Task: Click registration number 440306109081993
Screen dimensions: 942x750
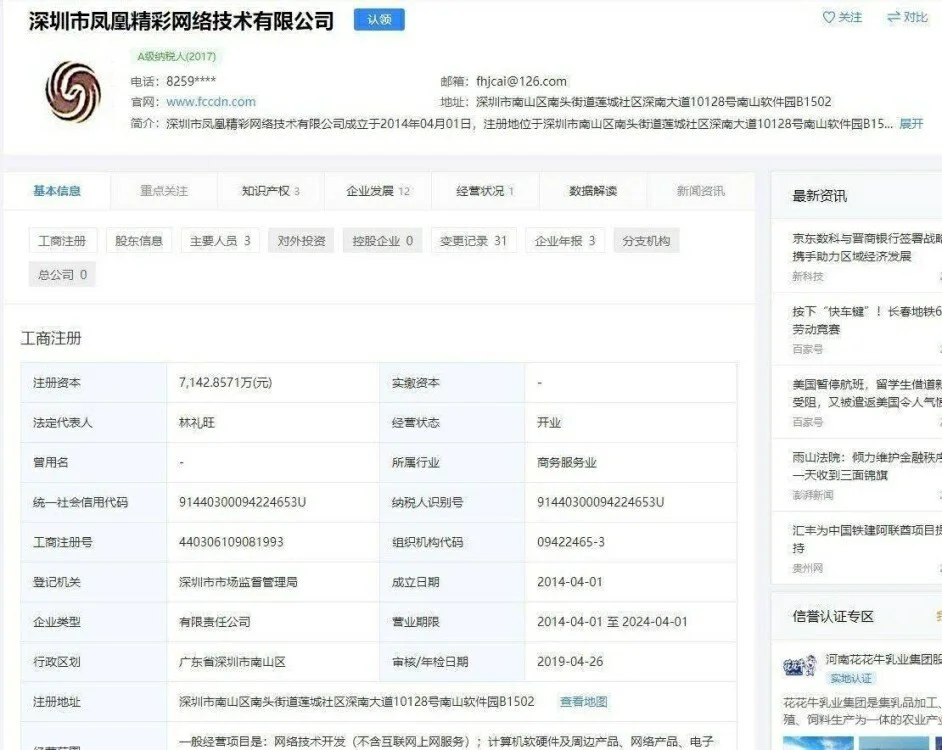Action: click(x=231, y=542)
